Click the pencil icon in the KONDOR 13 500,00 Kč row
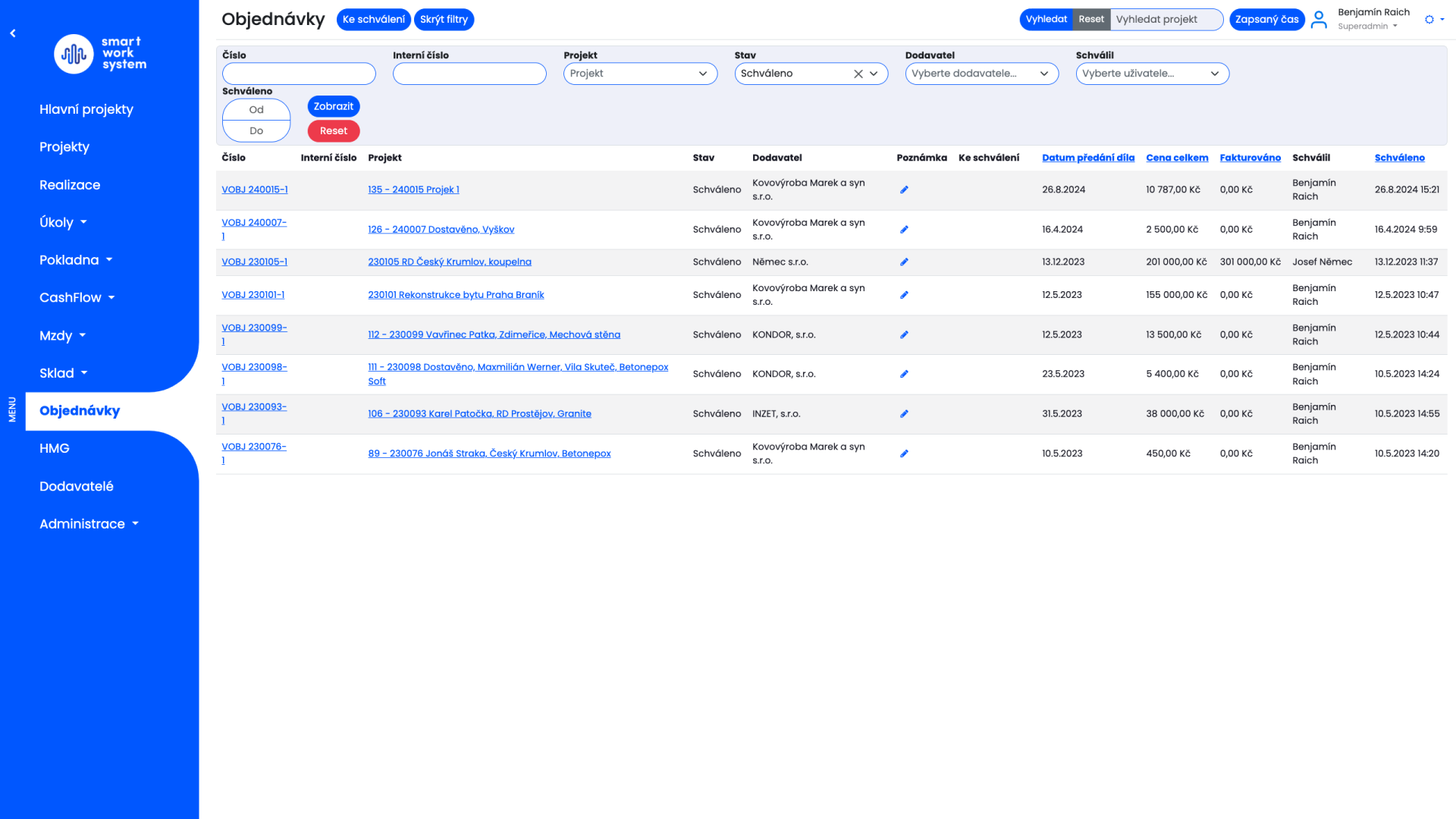 904,334
